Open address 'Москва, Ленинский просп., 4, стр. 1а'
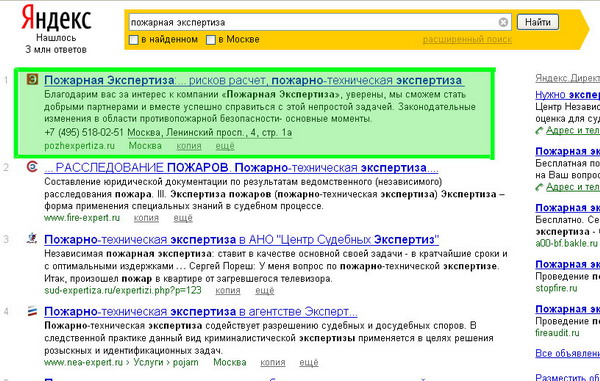 tap(210, 133)
